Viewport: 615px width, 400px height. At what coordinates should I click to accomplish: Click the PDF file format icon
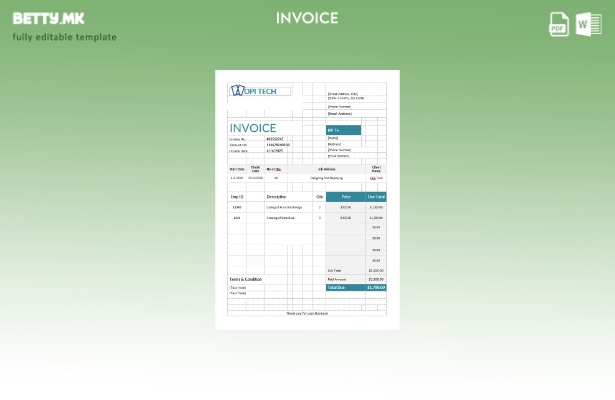coord(559,24)
